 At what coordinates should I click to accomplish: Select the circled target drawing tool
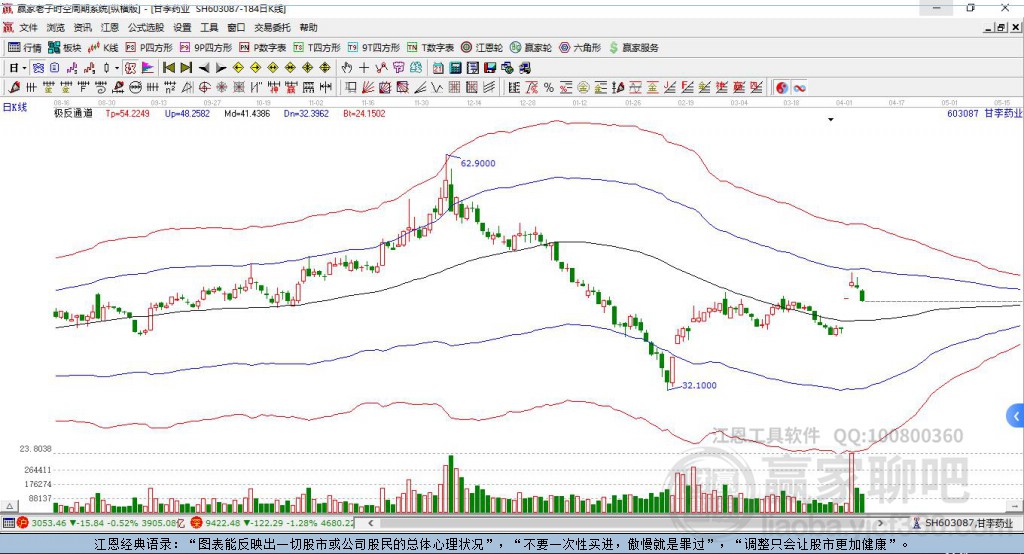pos(204,87)
